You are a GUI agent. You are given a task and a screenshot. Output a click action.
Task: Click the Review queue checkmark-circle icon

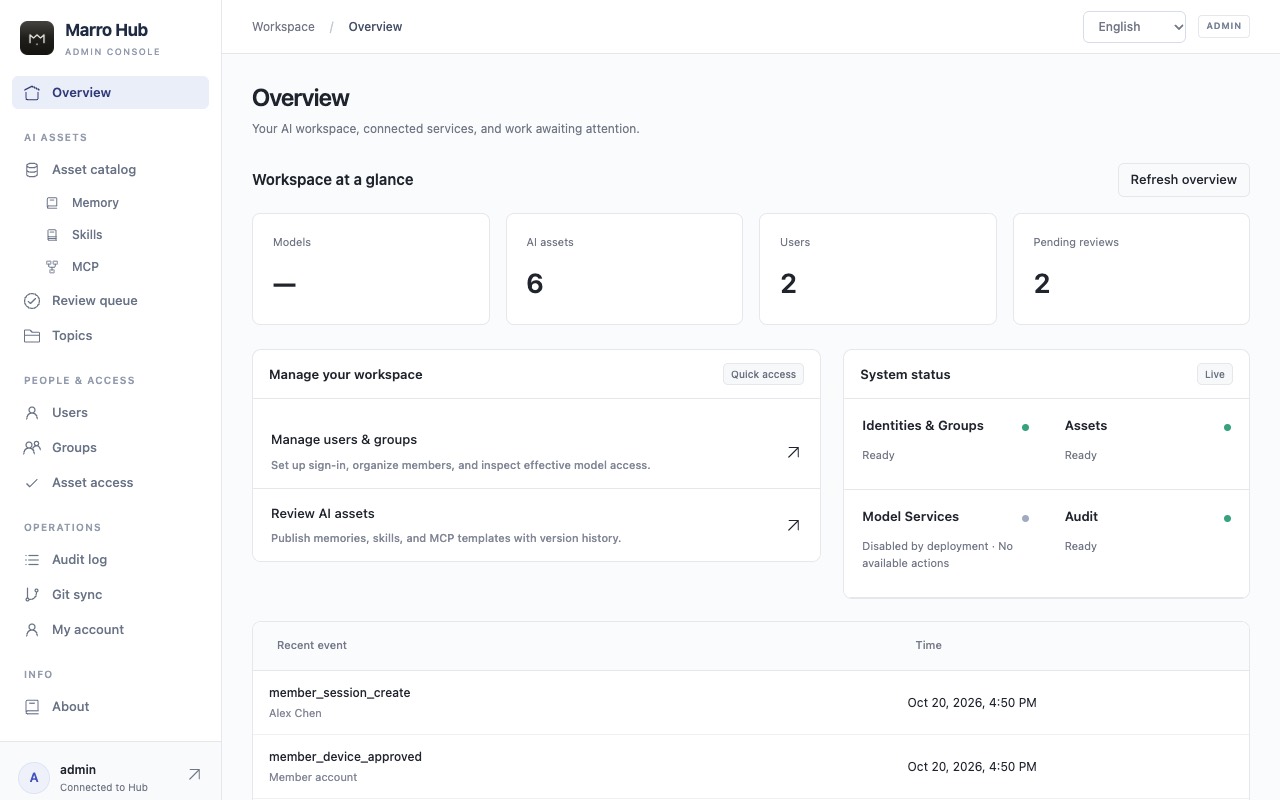(32, 301)
